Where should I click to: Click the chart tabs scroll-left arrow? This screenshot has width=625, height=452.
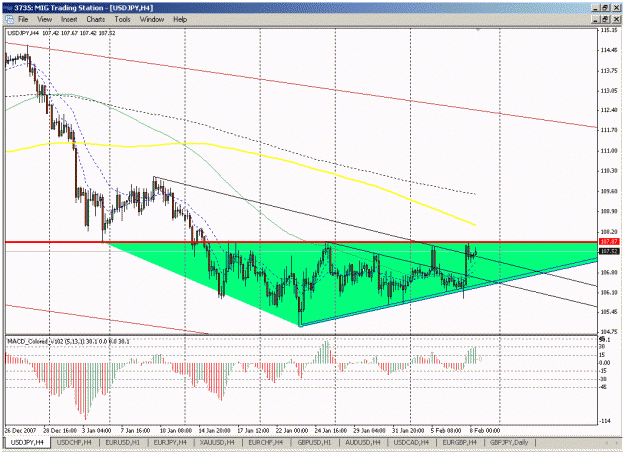point(607,443)
